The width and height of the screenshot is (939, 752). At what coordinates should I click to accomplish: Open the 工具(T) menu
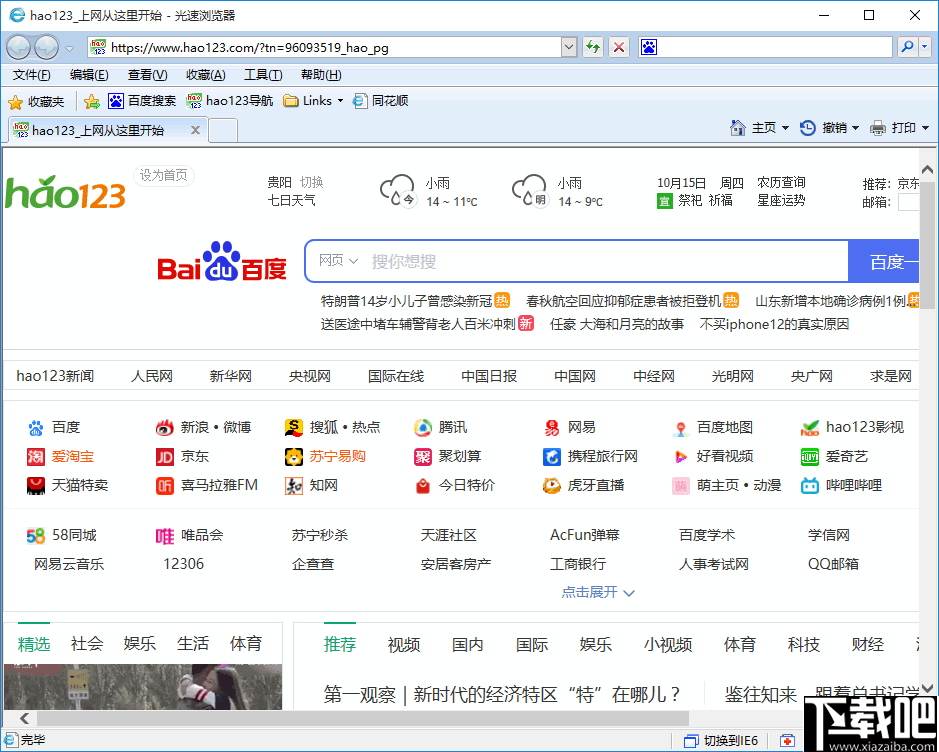point(263,75)
